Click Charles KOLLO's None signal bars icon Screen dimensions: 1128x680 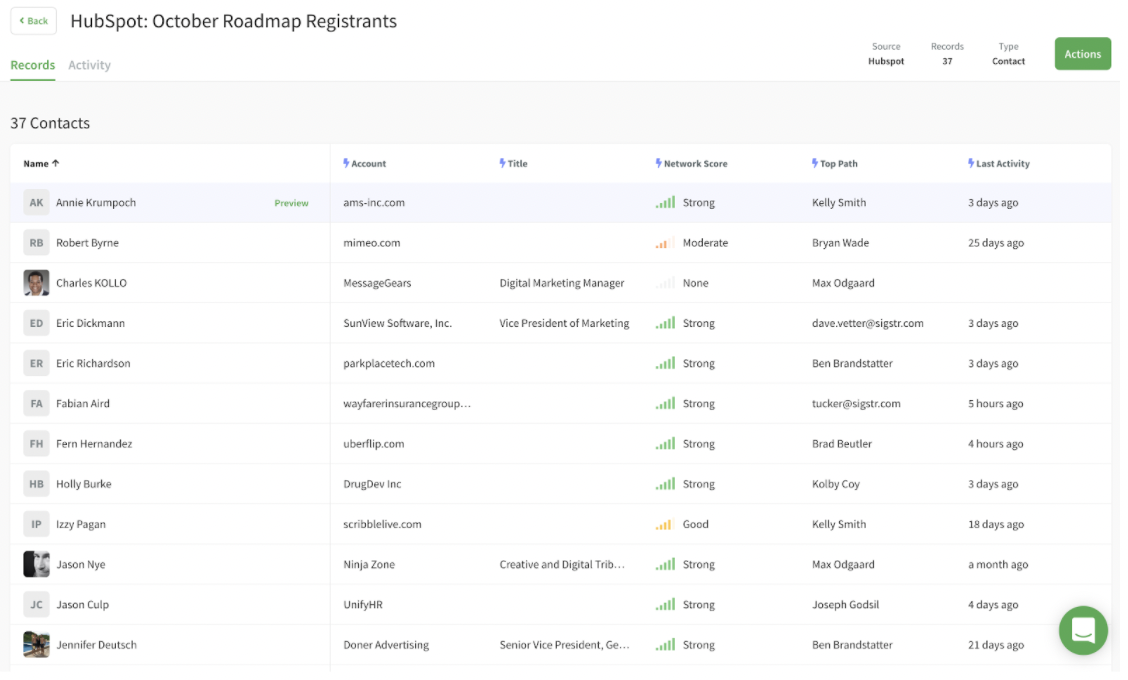coord(665,283)
